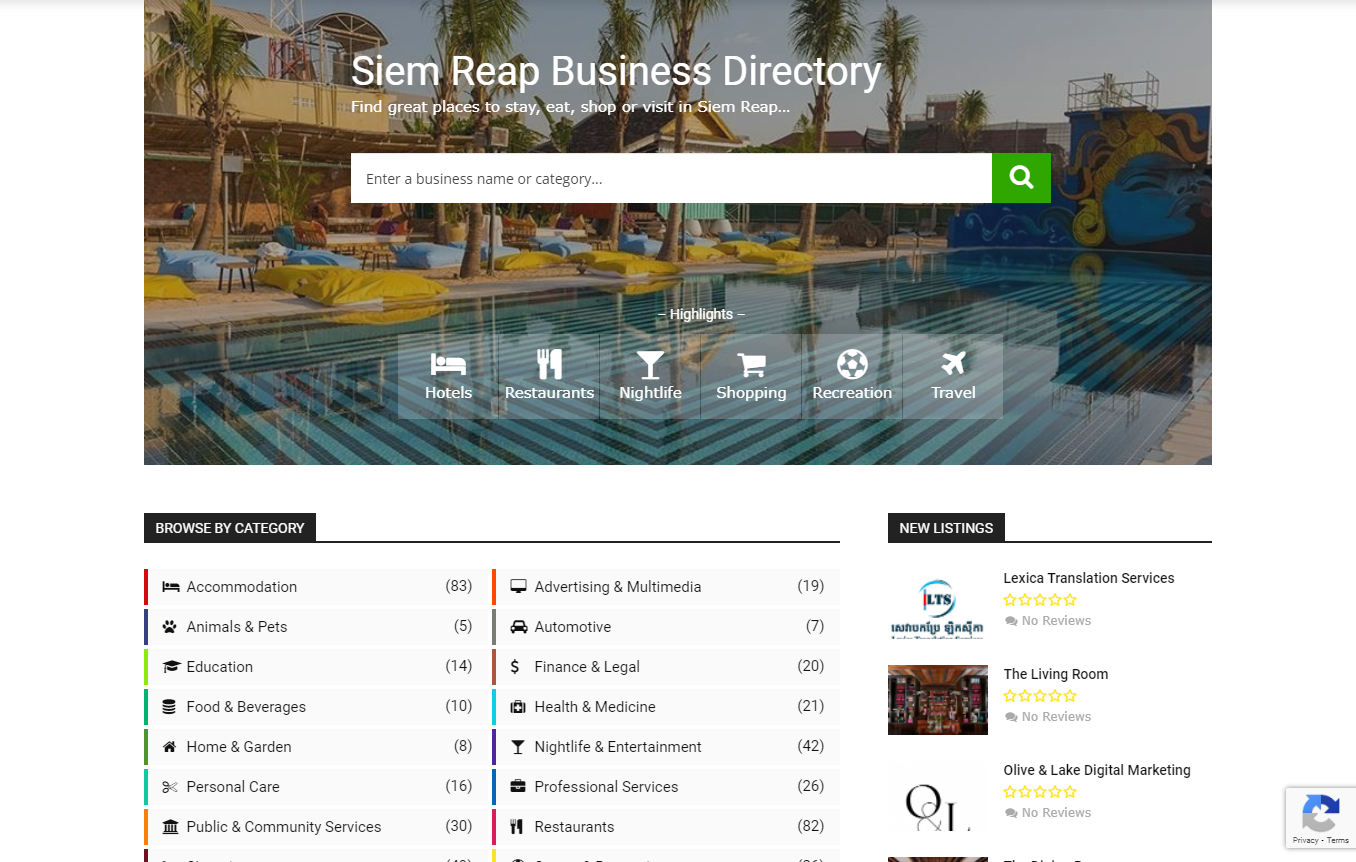
Task: Open the Recreation soccer ball icon
Action: (x=852, y=365)
